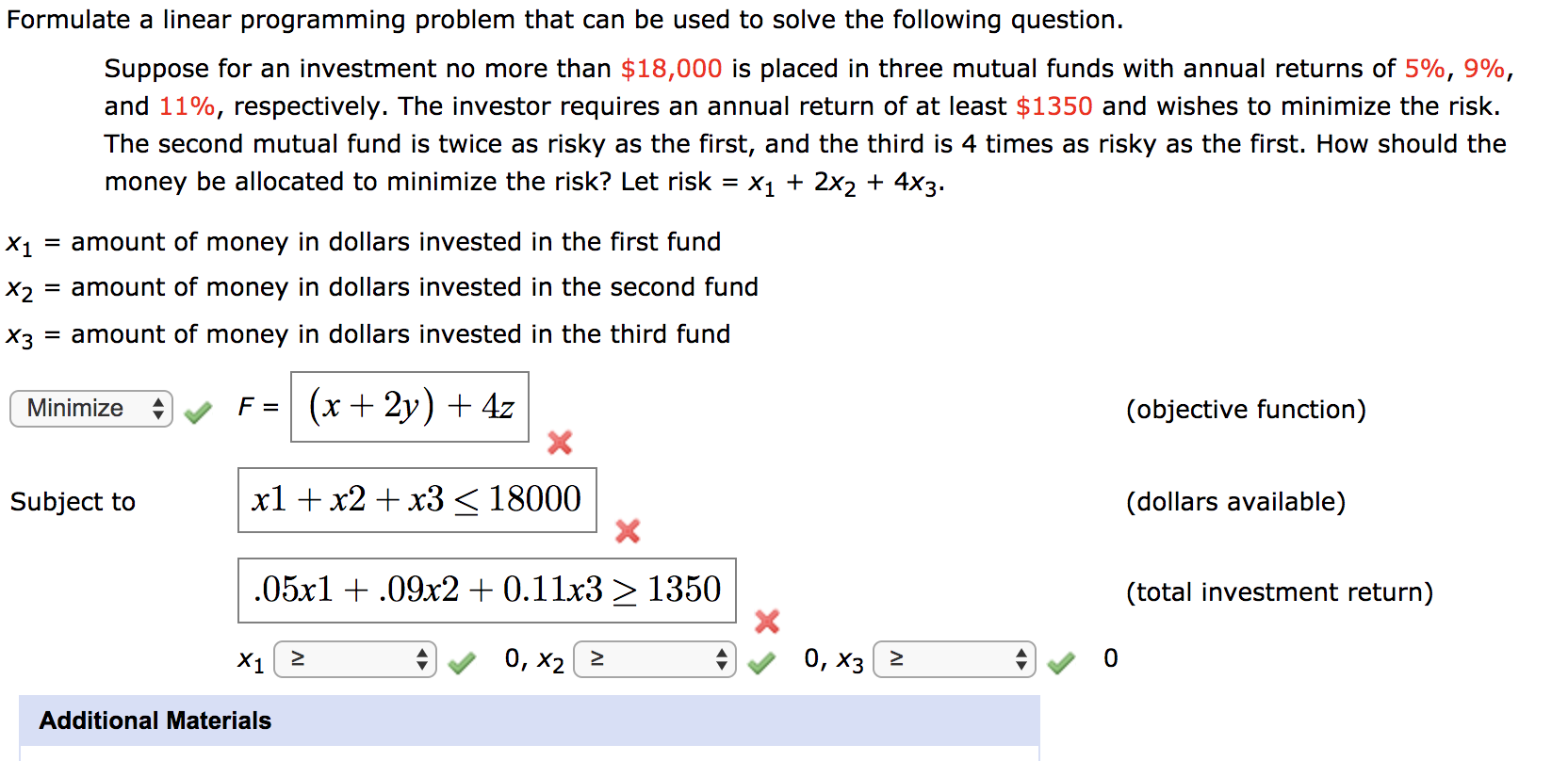Image resolution: width=1568 pixels, height=761 pixels.
Task: Click the red X under the dollars available constraint
Action: 629,532
